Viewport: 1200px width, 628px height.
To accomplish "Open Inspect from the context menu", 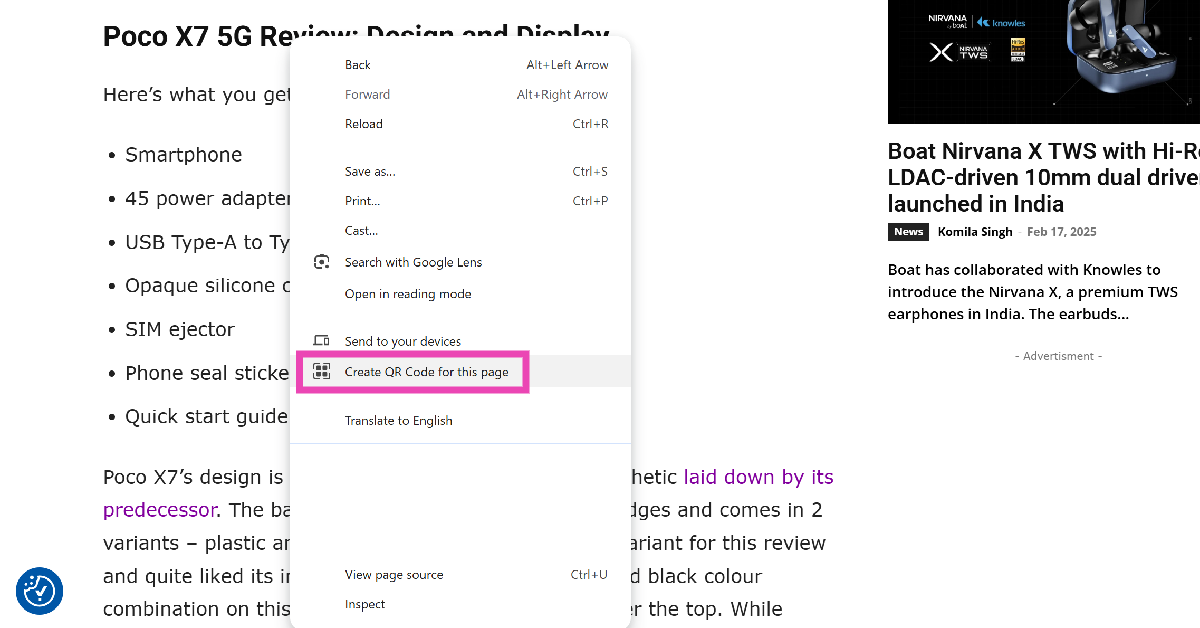I will (x=365, y=604).
